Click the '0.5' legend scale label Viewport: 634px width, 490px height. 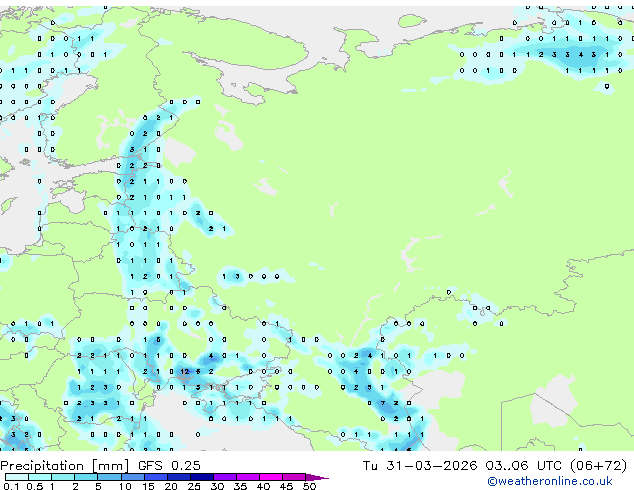[34, 486]
